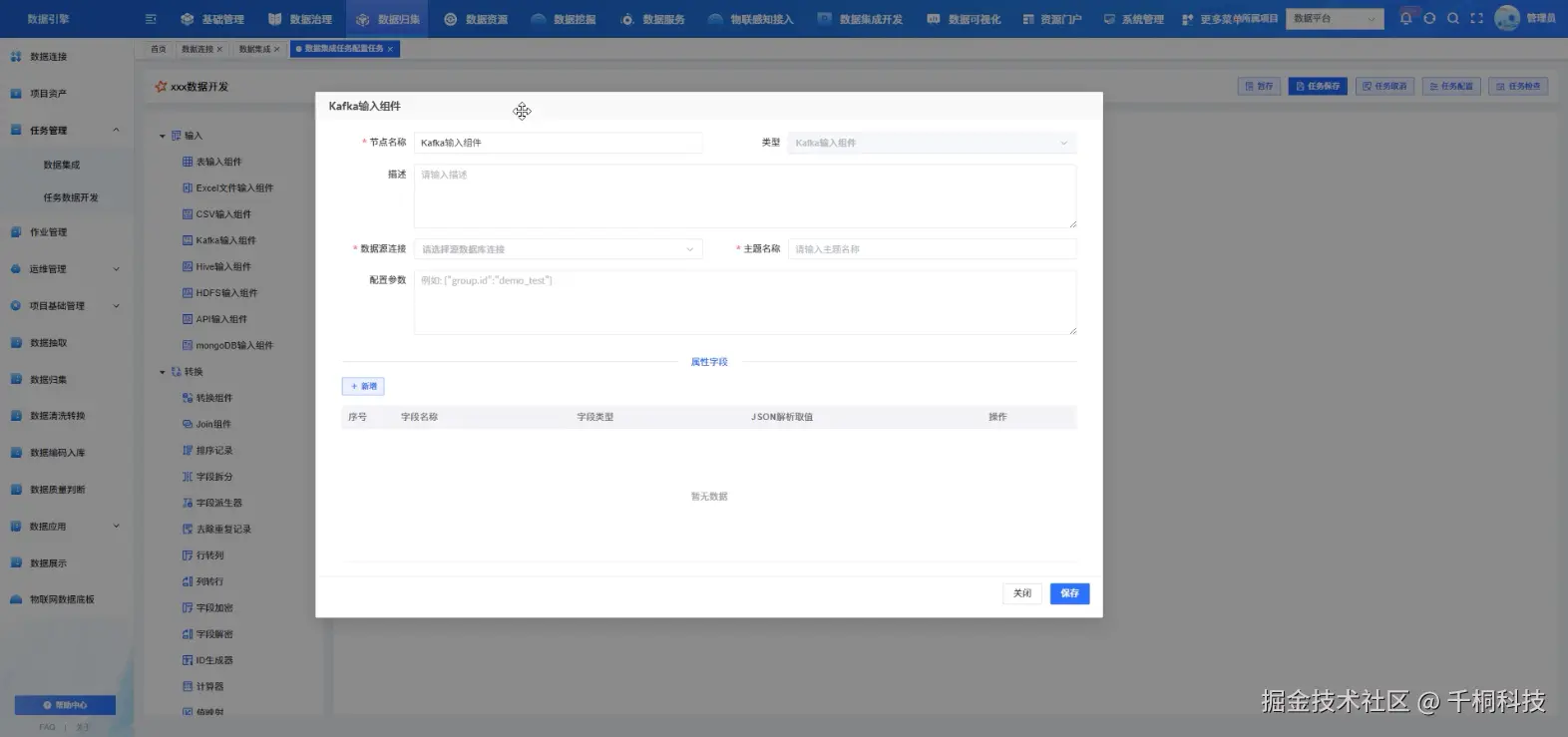Pick the Kafka输入组件 tree icon
Viewport: 1568px width, 737px height.
pyautogui.click(x=188, y=240)
